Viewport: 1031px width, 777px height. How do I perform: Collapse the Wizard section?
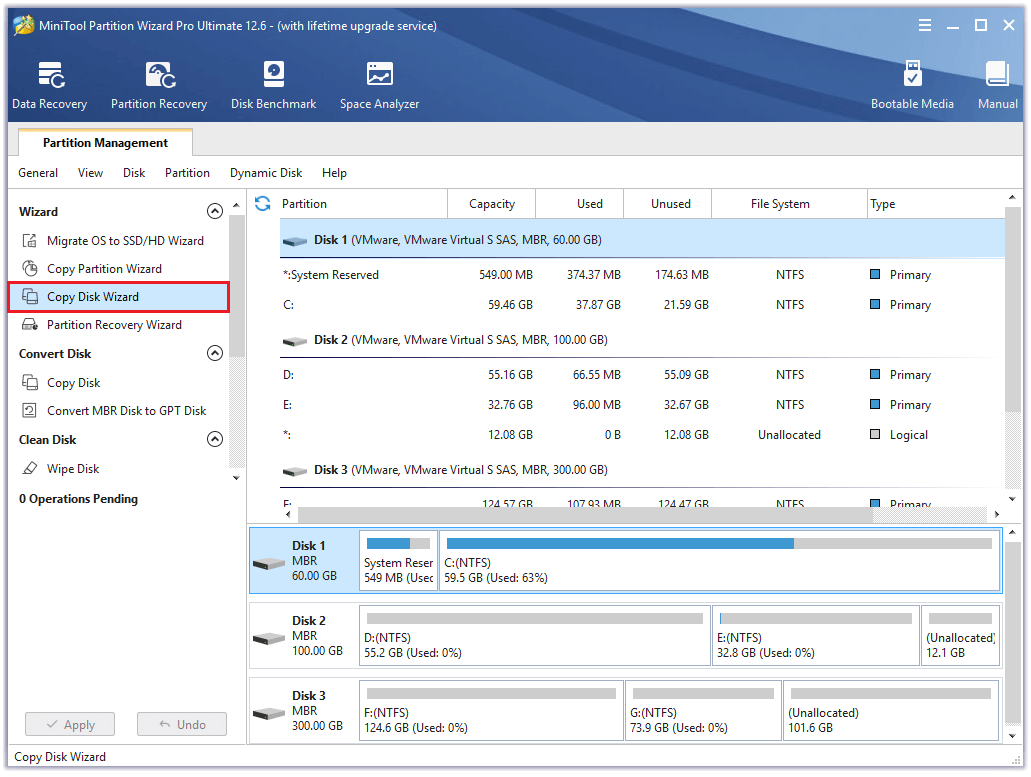pos(215,211)
